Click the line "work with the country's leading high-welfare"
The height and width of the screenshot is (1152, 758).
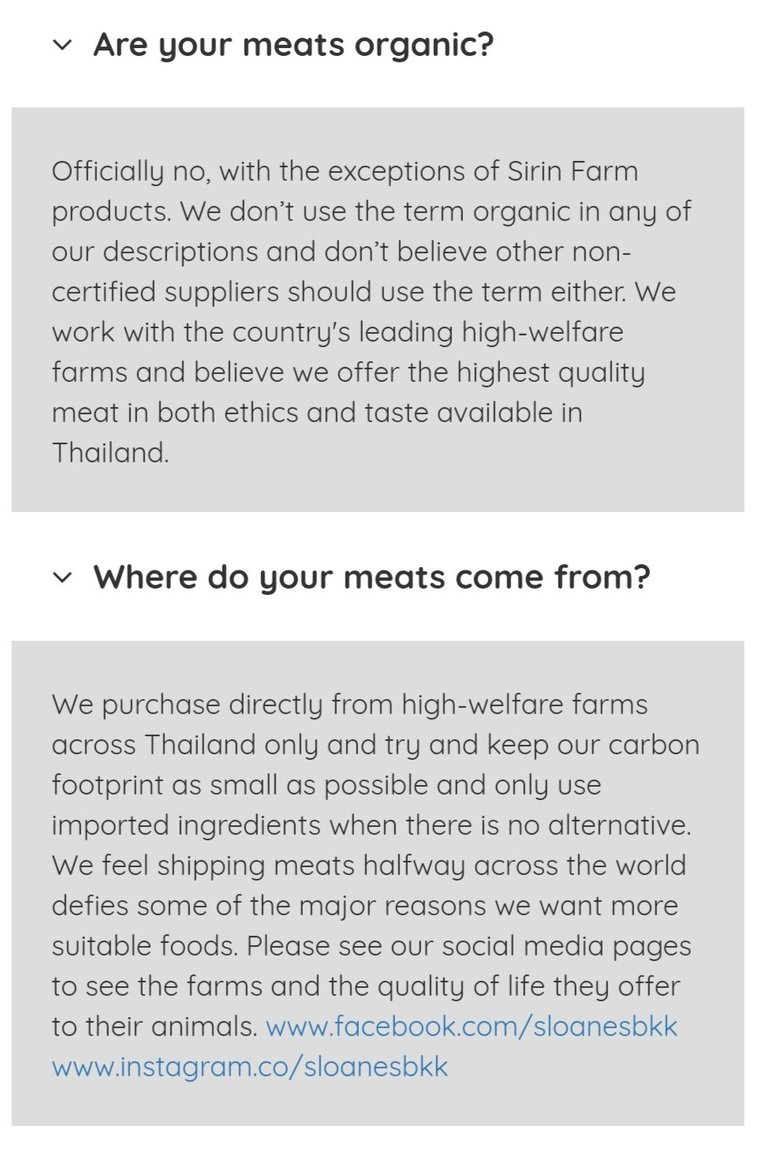(x=337, y=333)
